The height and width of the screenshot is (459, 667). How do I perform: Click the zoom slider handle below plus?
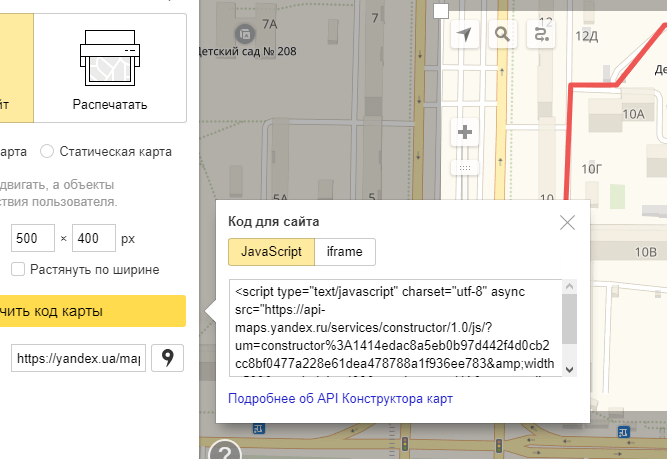pyautogui.click(x=464, y=168)
